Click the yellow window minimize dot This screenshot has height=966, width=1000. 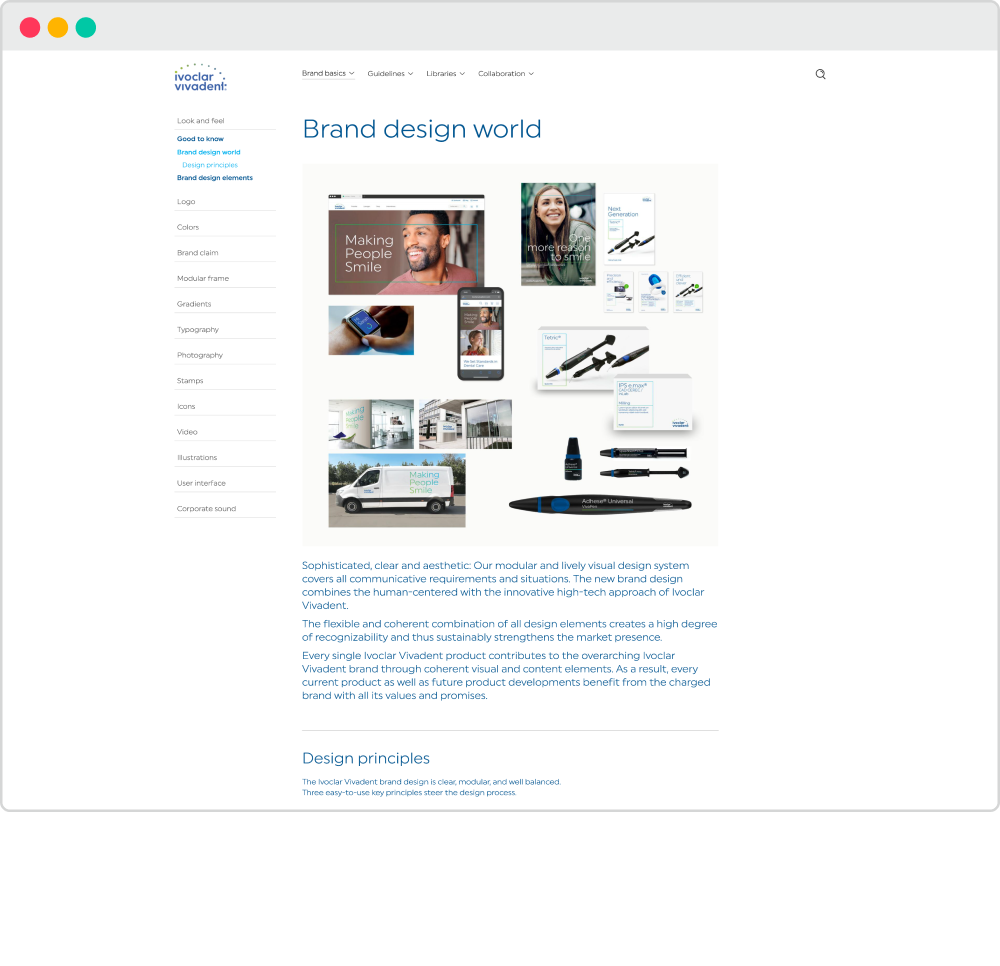click(58, 27)
